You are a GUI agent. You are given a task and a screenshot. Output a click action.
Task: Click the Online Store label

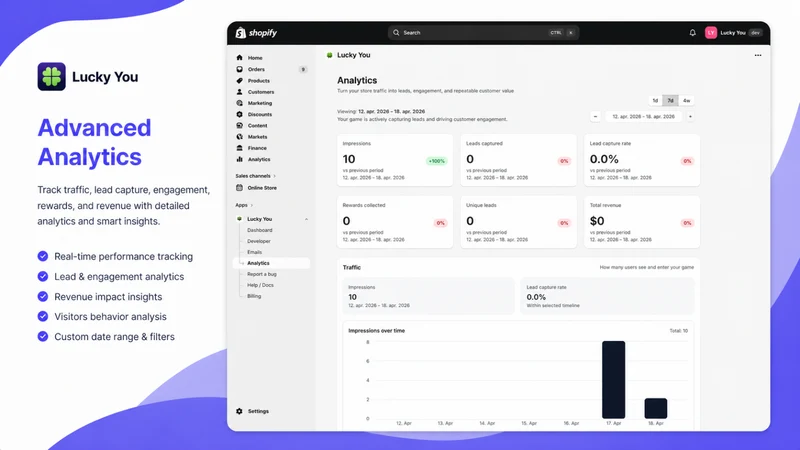pos(262,188)
